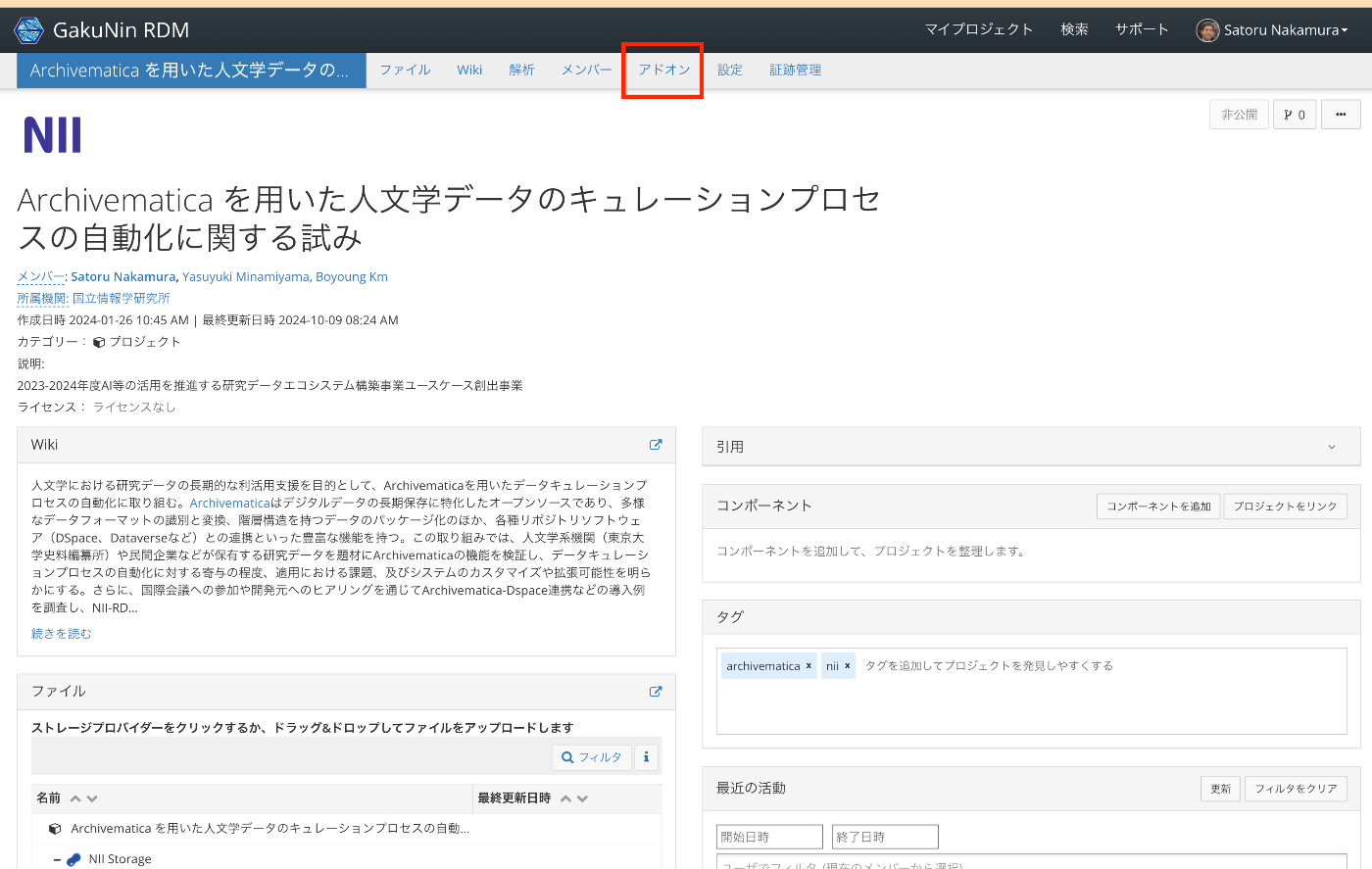Click the fork count button
This screenshot has height=869, width=1372.
[1295, 115]
